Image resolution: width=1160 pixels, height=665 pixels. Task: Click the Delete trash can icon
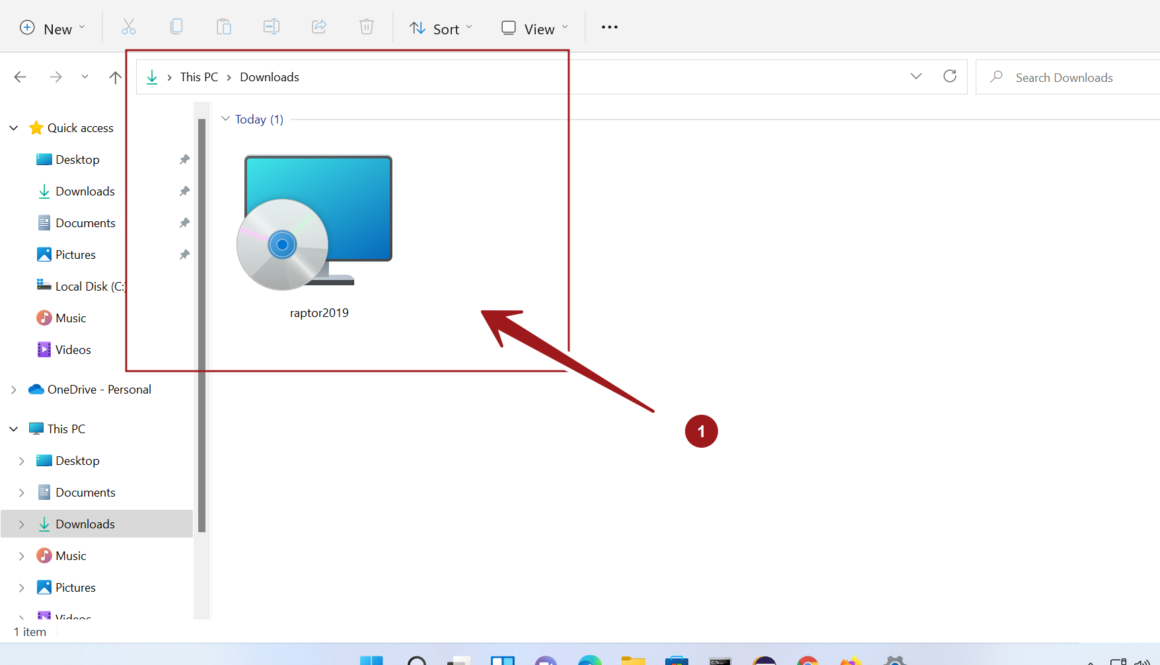click(x=367, y=28)
